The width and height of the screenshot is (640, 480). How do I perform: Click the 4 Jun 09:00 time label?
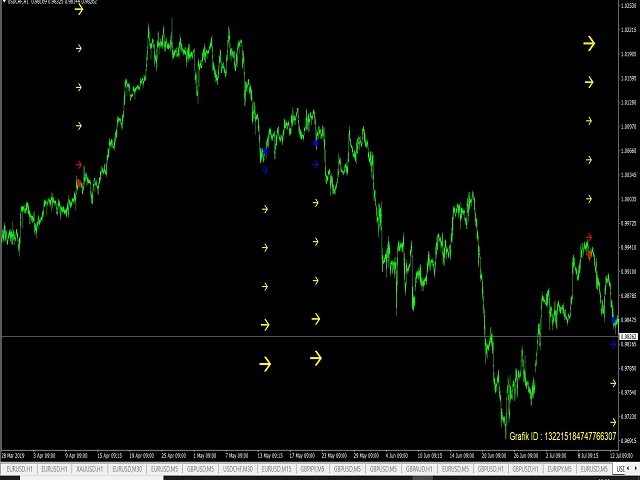click(396, 456)
